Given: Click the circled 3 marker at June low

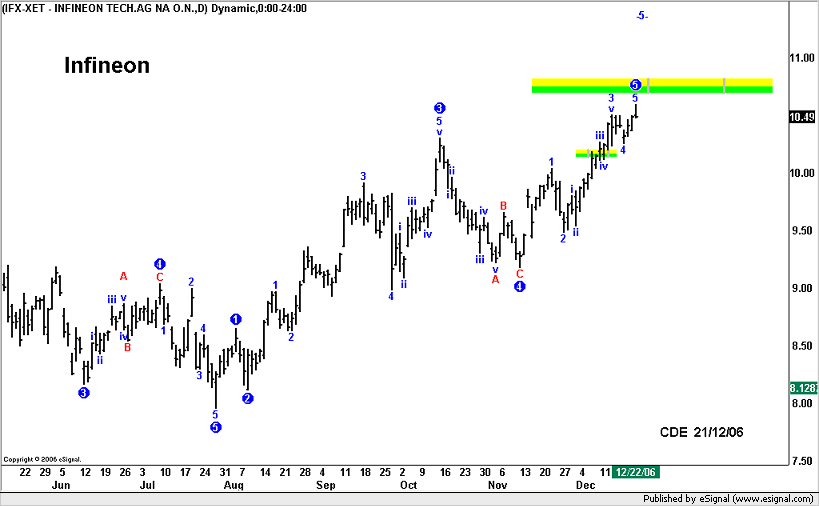Looking at the screenshot, I should point(83,393).
